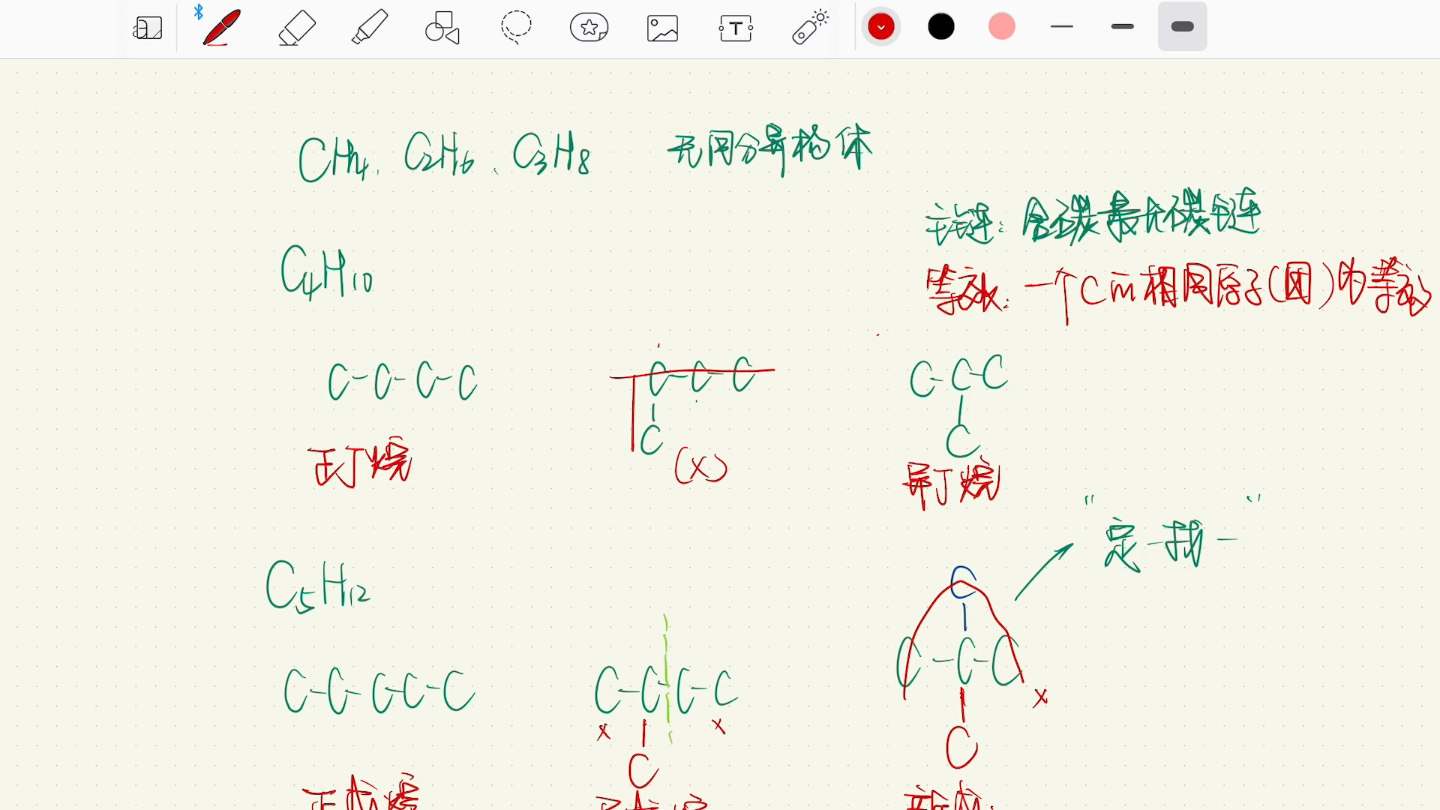Select the medium stroke width
The height and width of the screenshot is (810, 1440).
point(1122,27)
